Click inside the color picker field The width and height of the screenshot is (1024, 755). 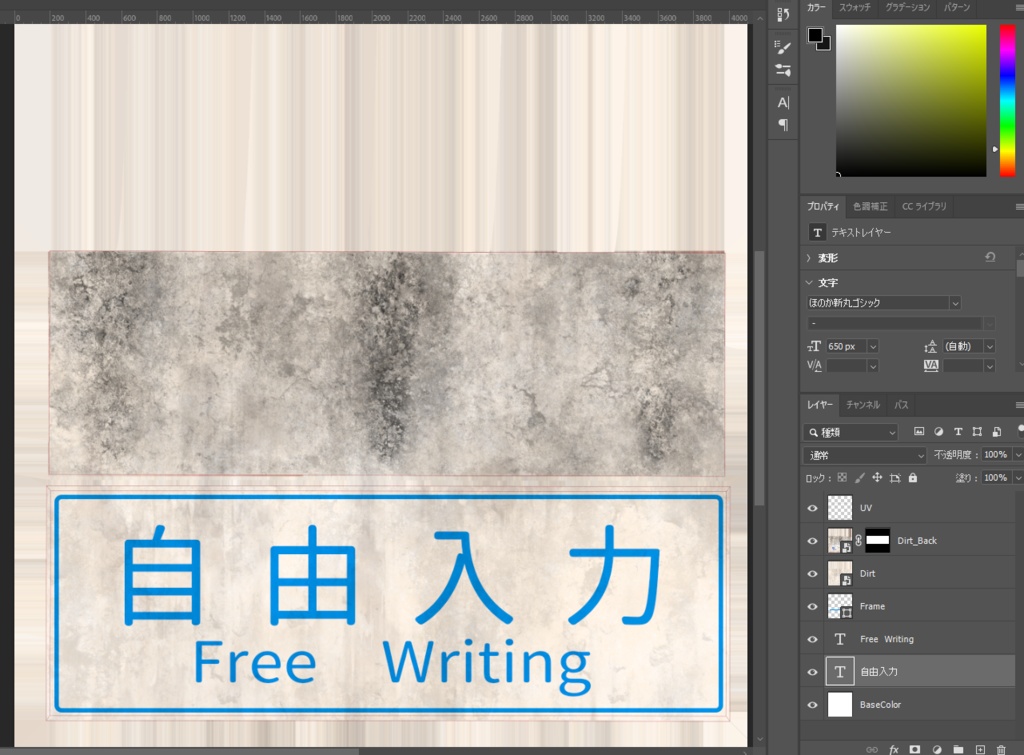[x=911, y=101]
